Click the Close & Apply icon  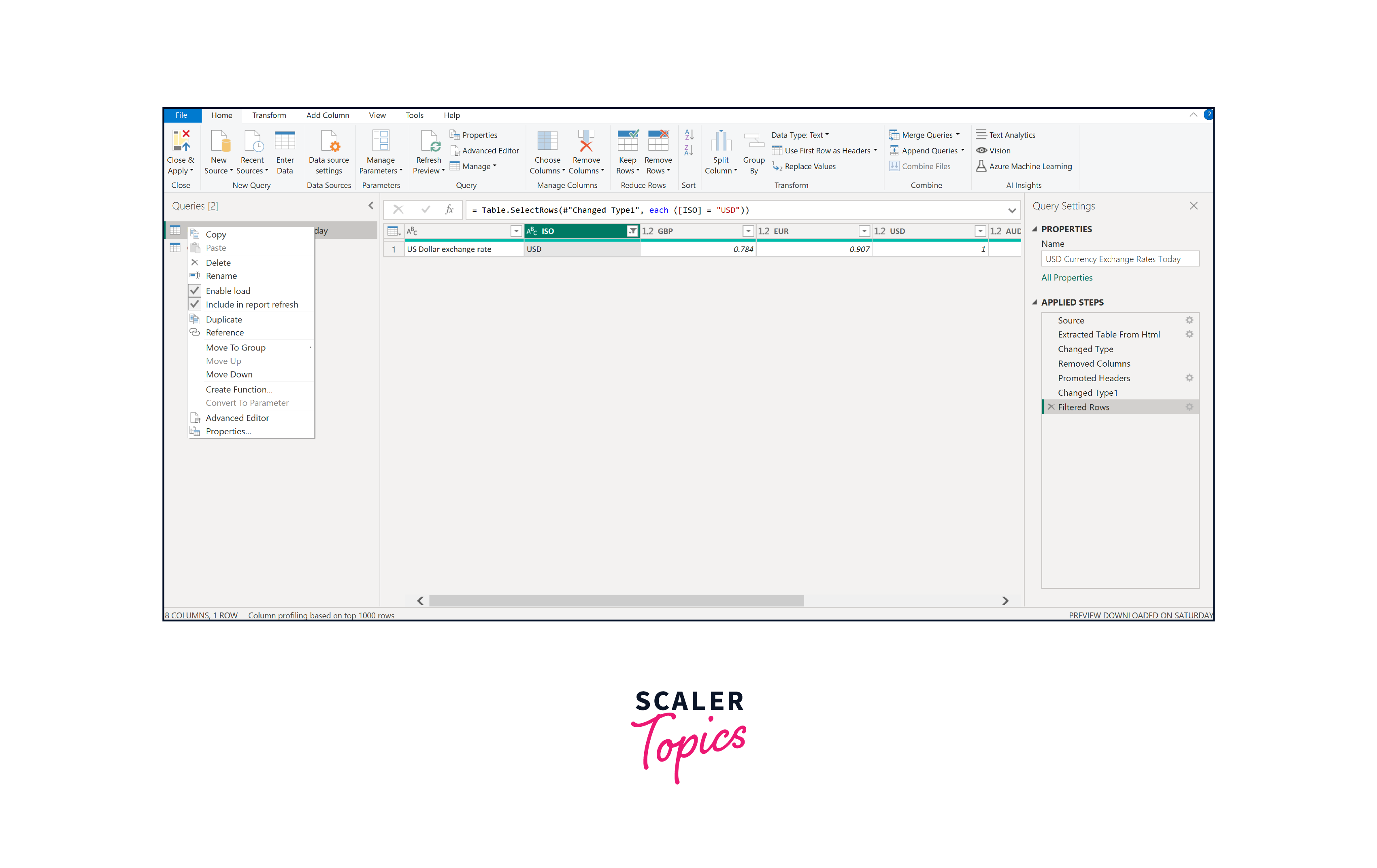[x=181, y=140]
